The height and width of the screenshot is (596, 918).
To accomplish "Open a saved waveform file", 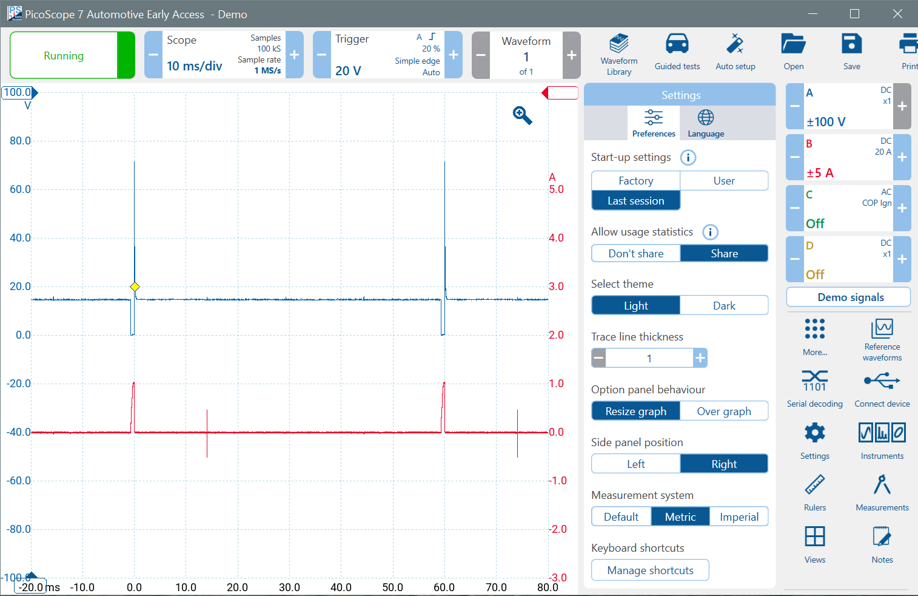I will point(793,52).
